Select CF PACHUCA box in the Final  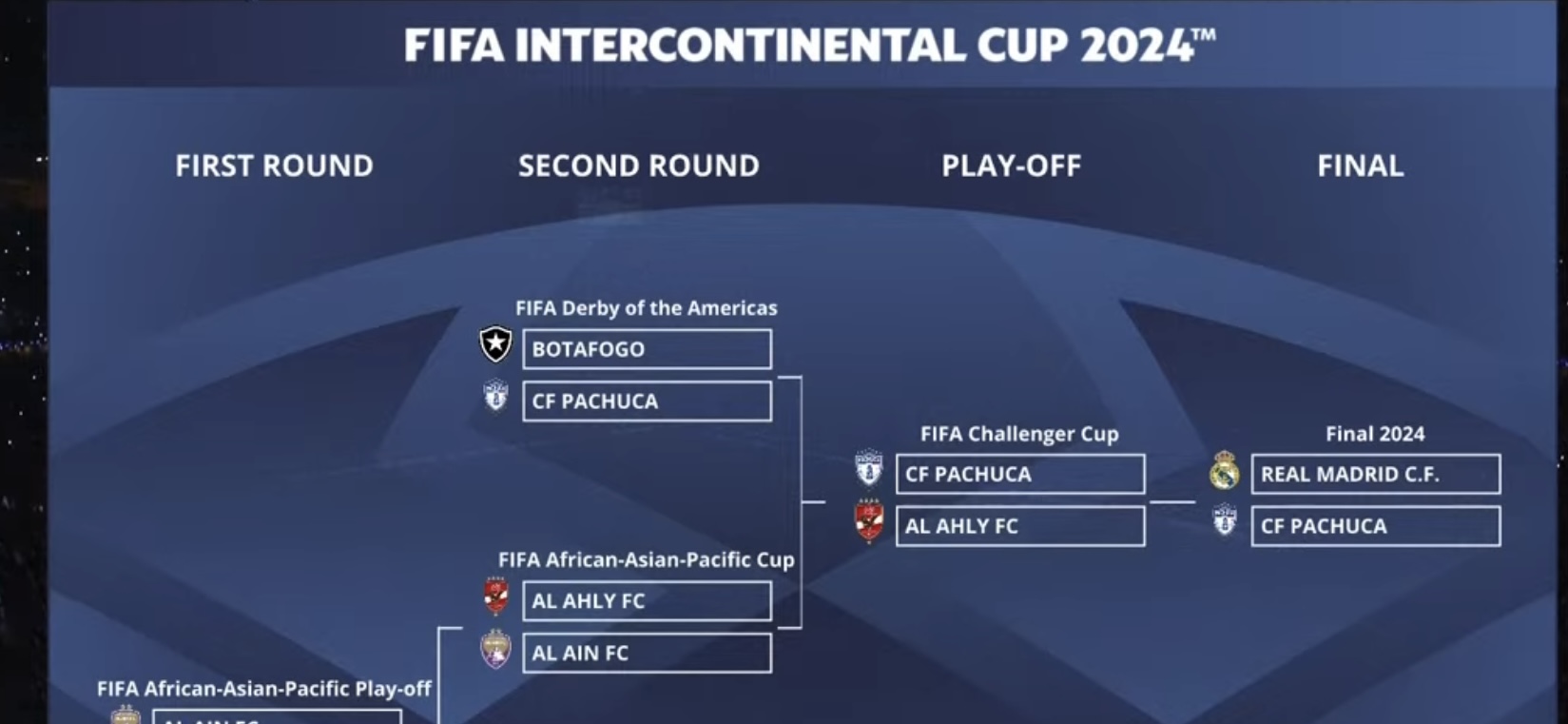point(1376,526)
